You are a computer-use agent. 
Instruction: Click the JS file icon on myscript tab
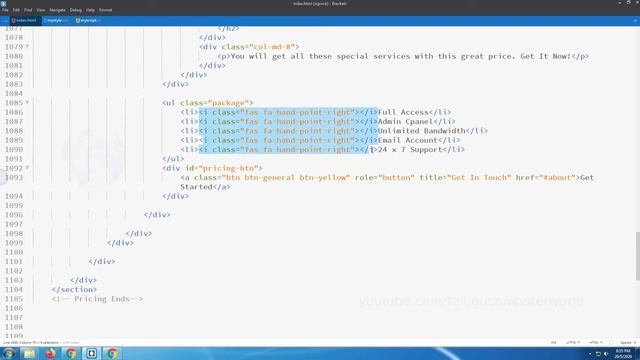click(x=78, y=20)
